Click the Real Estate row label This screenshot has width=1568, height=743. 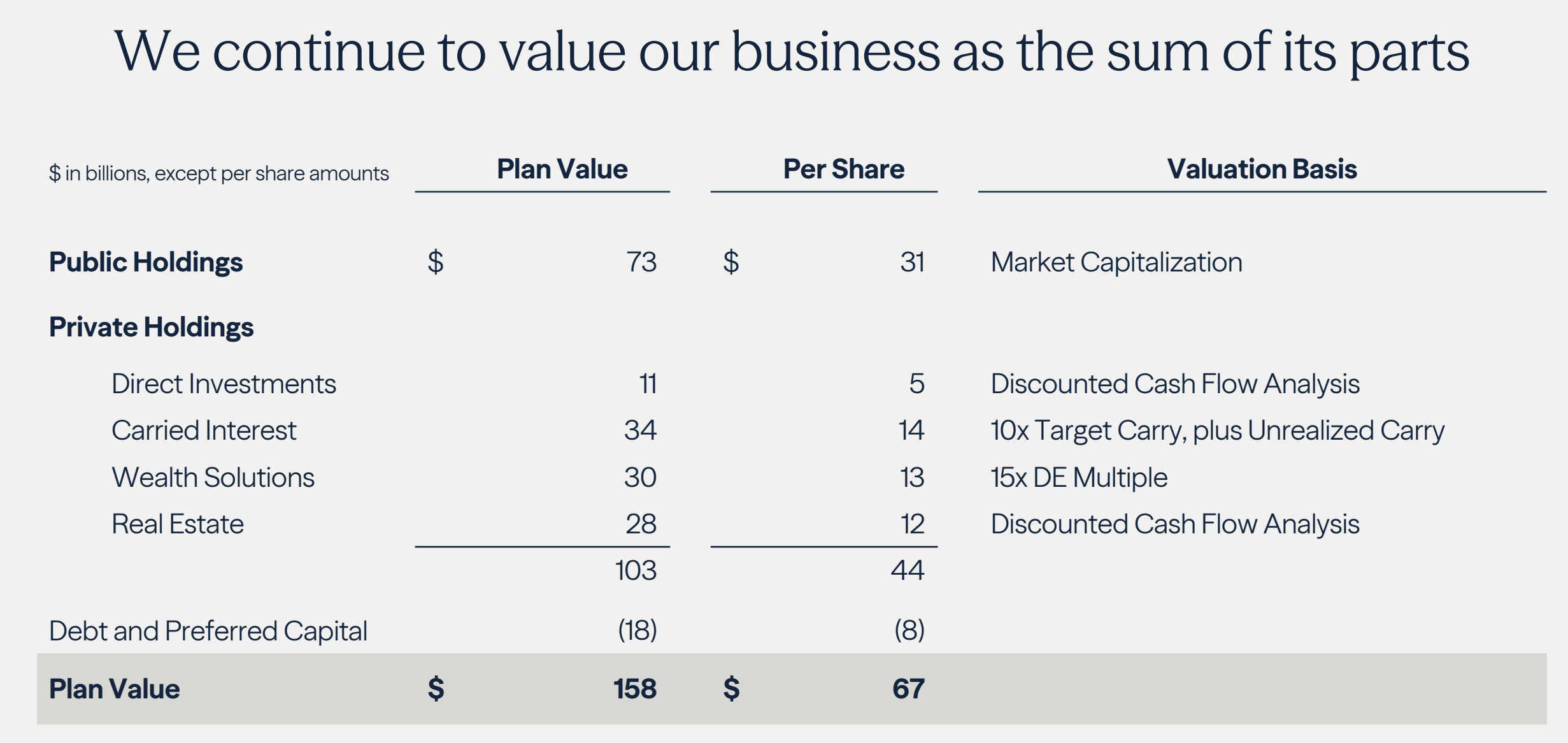pyautogui.click(x=178, y=524)
